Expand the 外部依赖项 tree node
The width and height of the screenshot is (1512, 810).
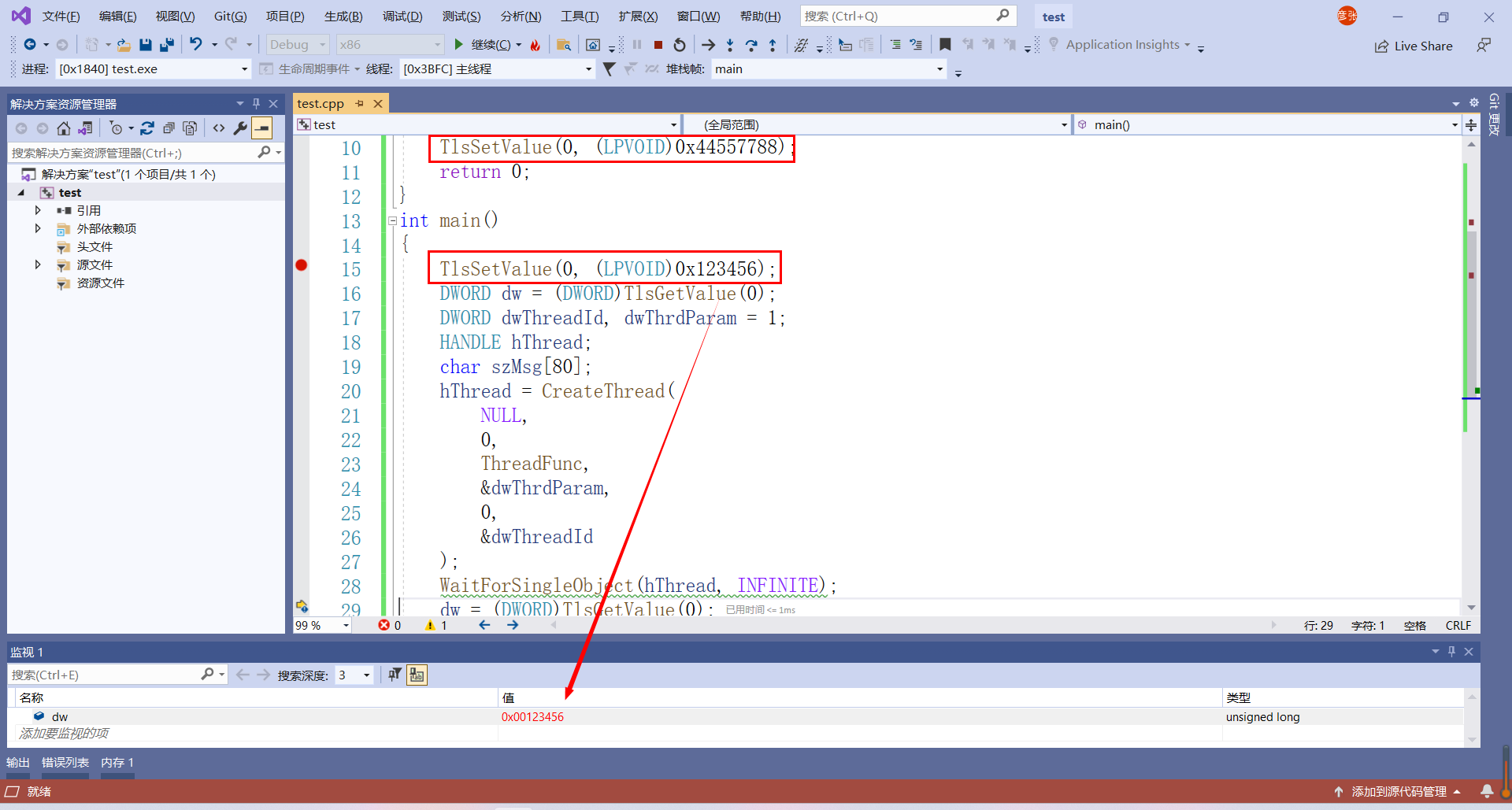[x=38, y=228]
